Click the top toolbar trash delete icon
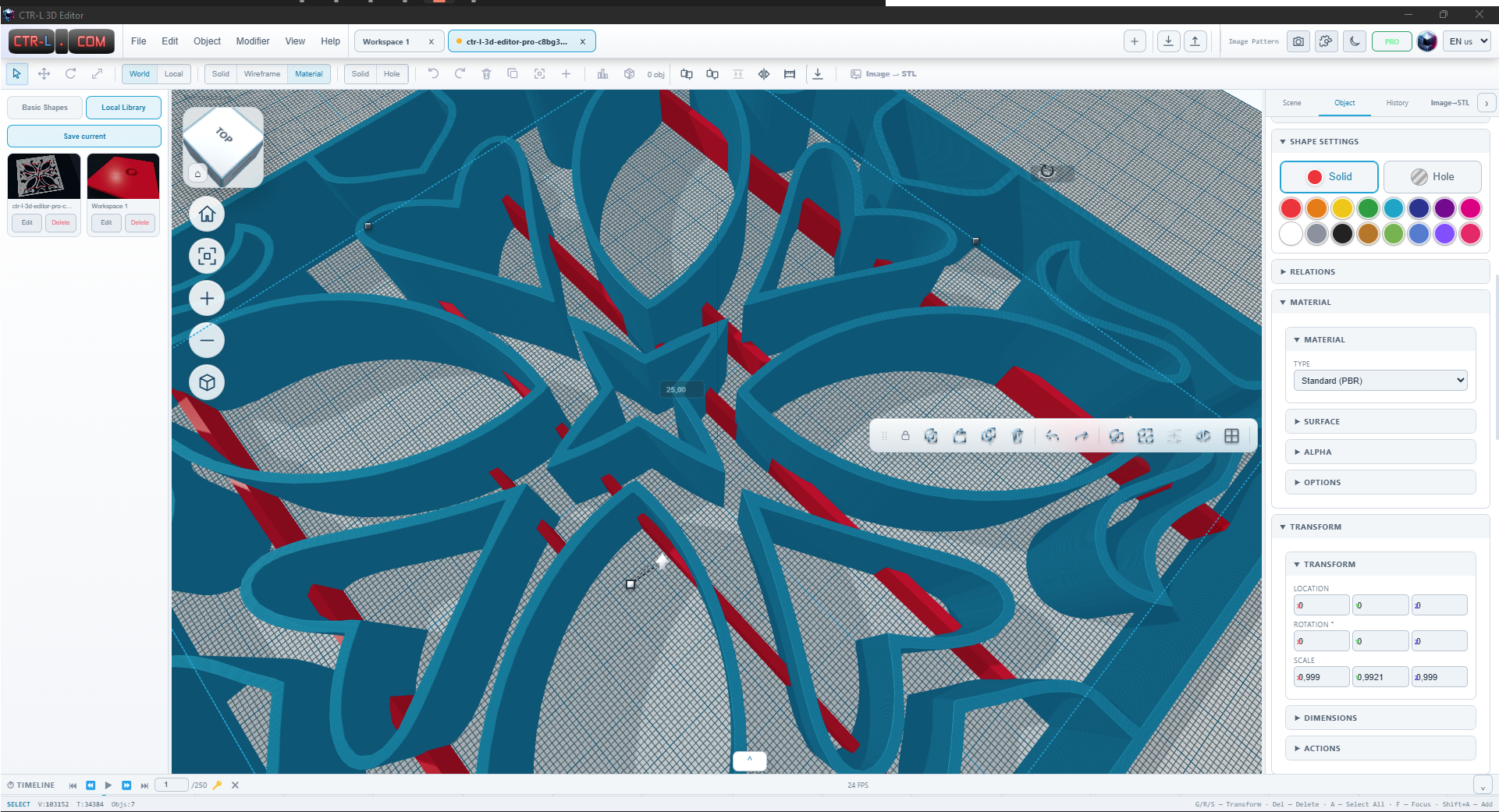 486,74
